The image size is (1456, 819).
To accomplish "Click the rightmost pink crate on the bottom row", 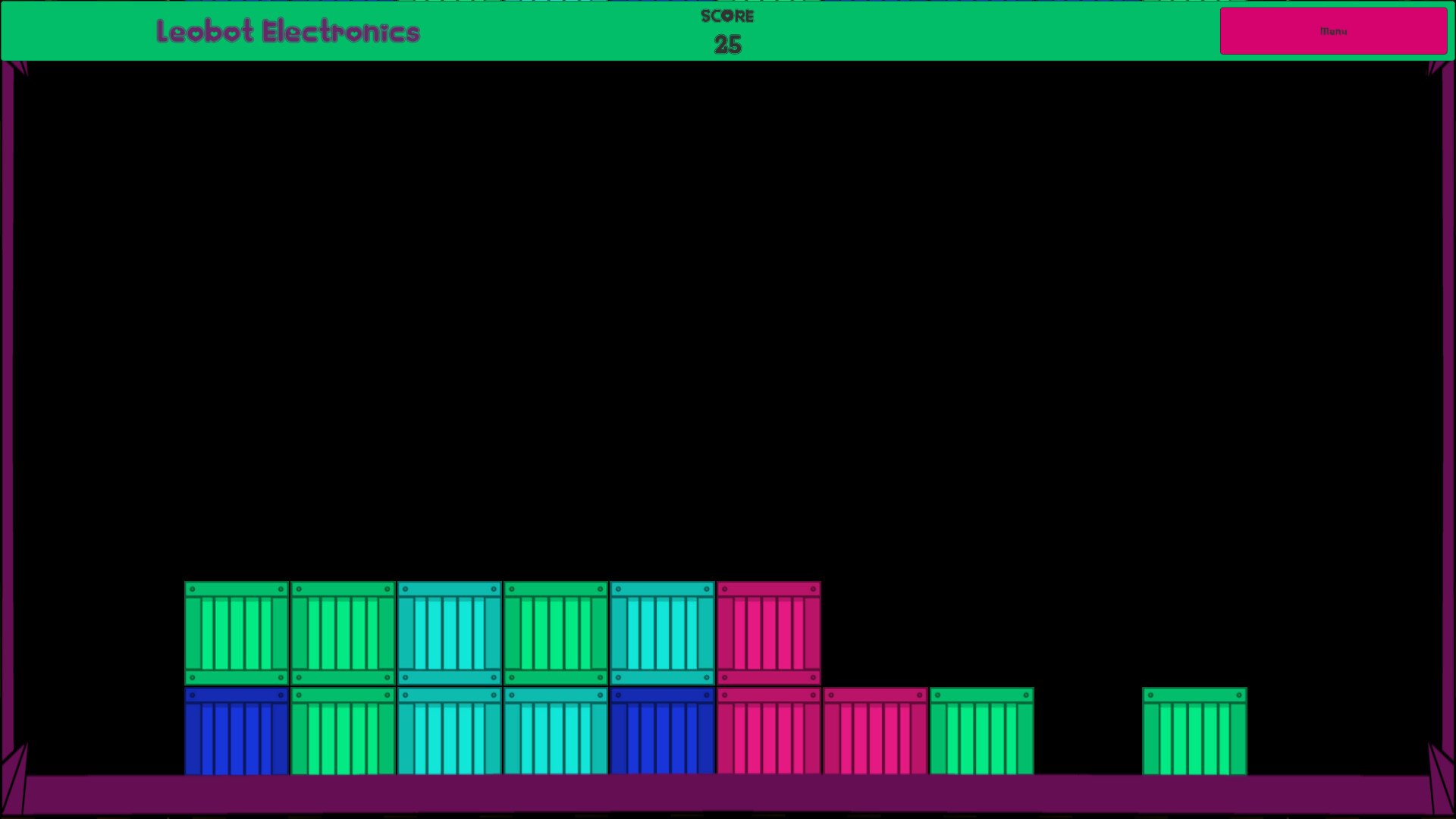I will [x=874, y=730].
